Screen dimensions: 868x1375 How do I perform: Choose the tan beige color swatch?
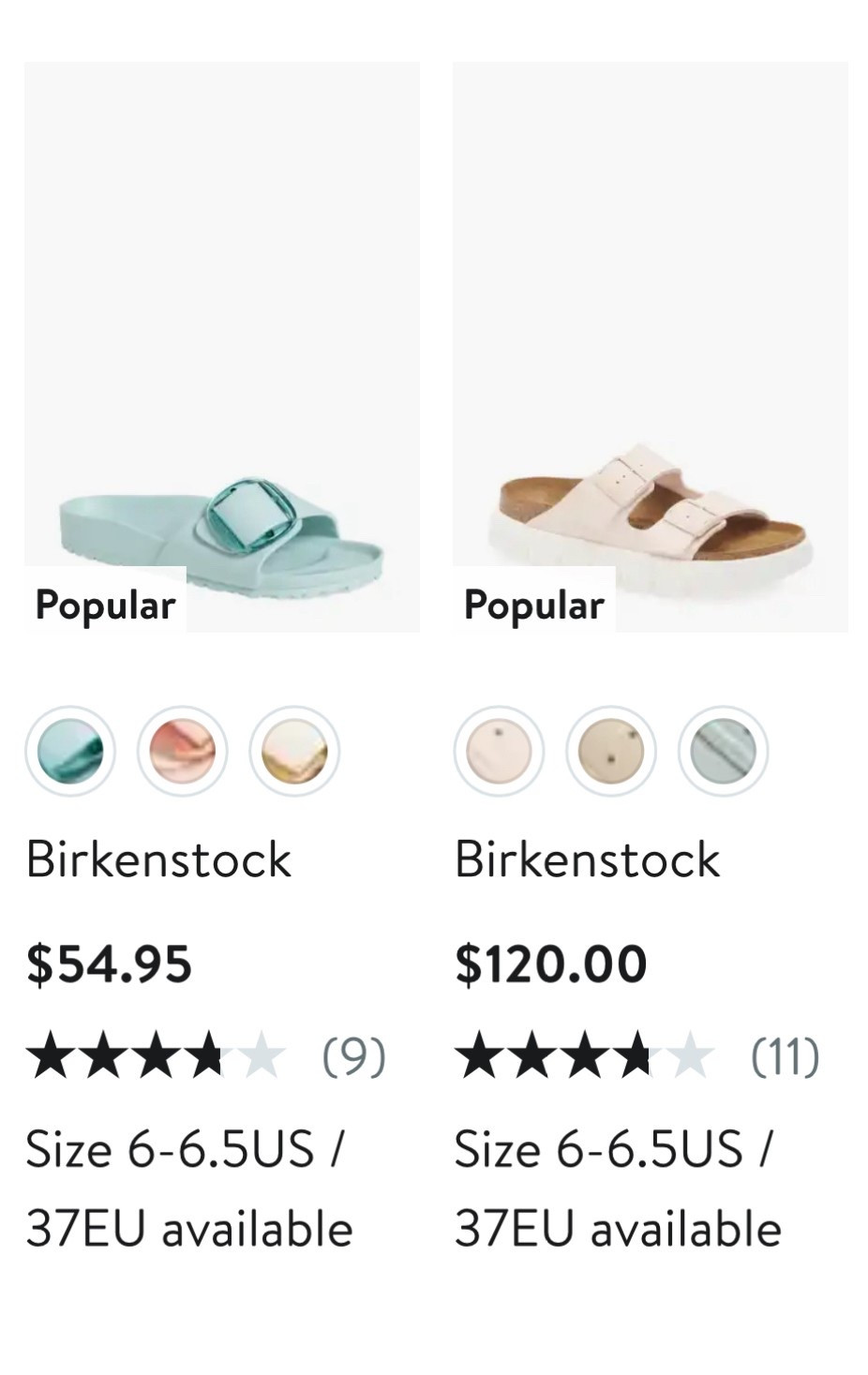[610, 751]
